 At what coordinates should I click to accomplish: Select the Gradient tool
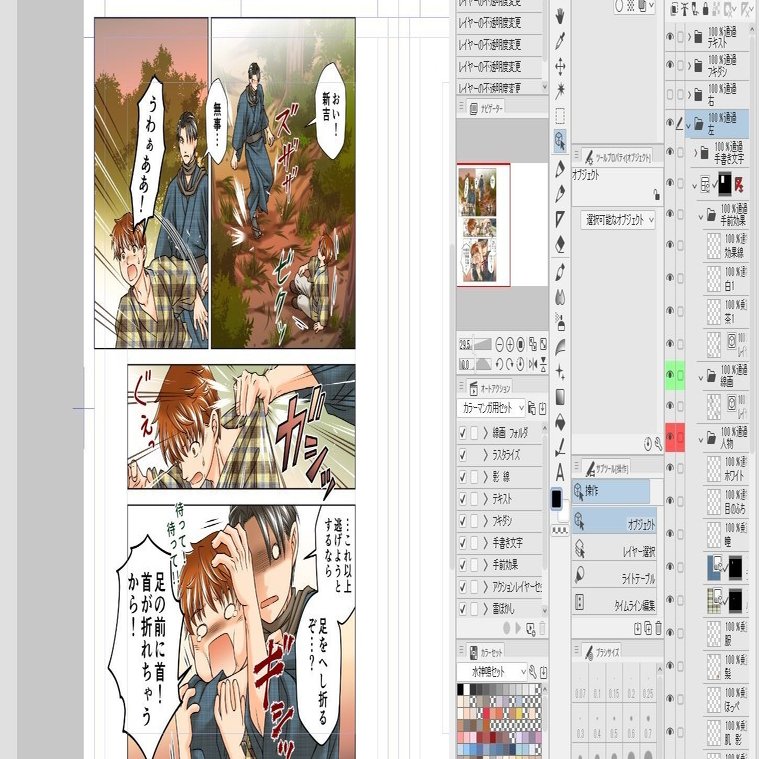pos(560,397)
